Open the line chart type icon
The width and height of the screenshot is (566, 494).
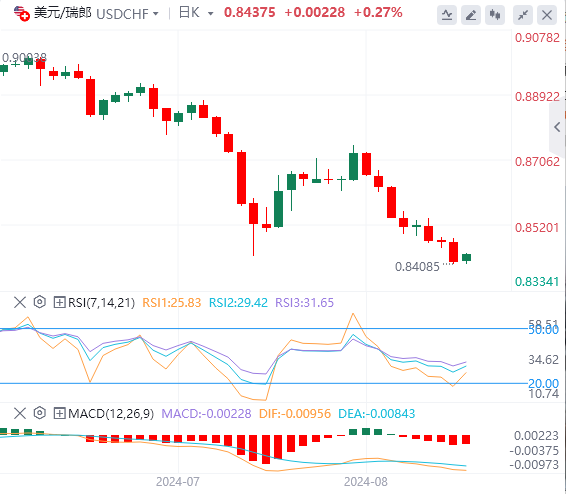tap(447, 15)
